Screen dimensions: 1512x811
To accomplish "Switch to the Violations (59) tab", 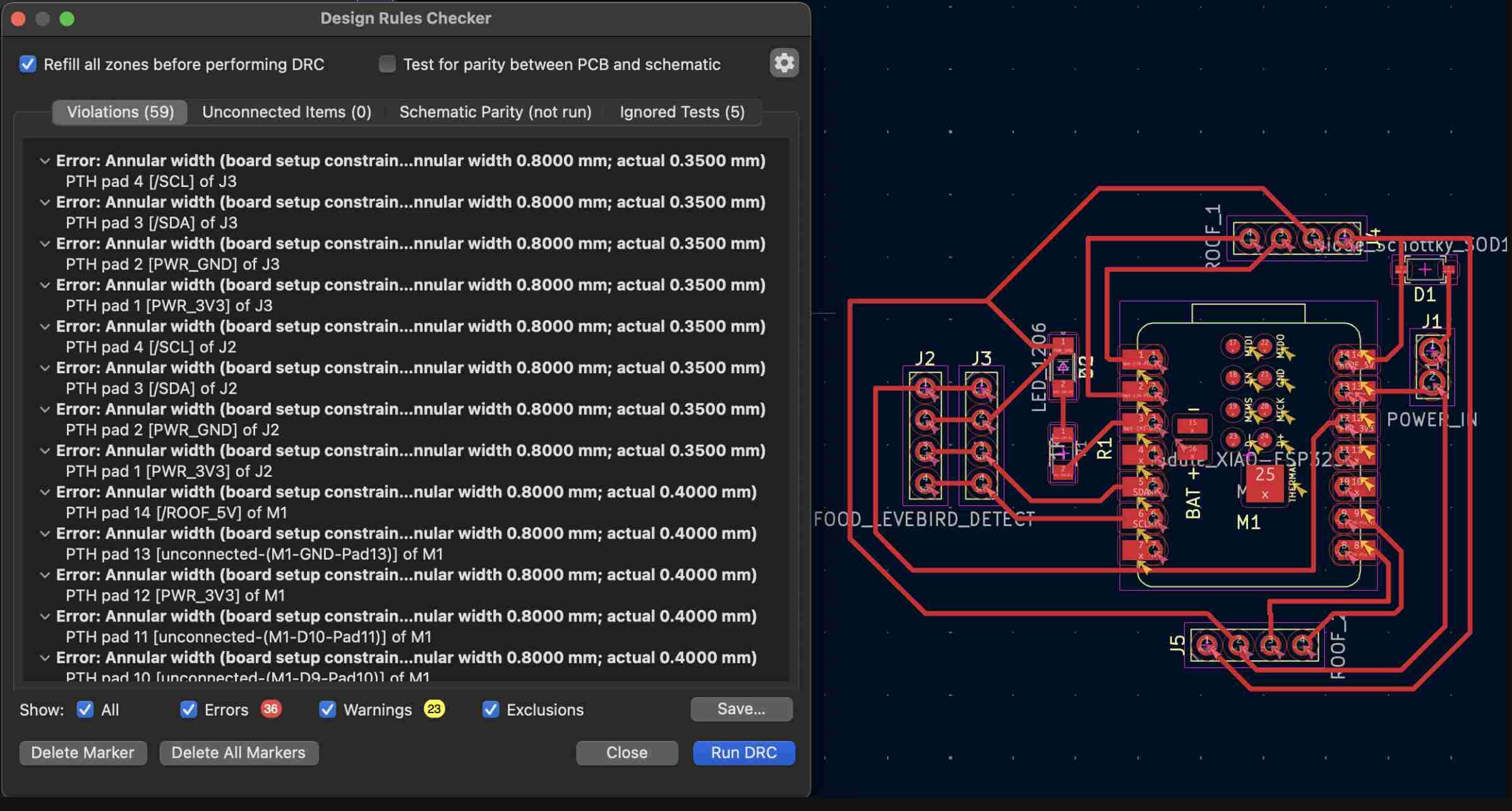I will tap(120, 112).
